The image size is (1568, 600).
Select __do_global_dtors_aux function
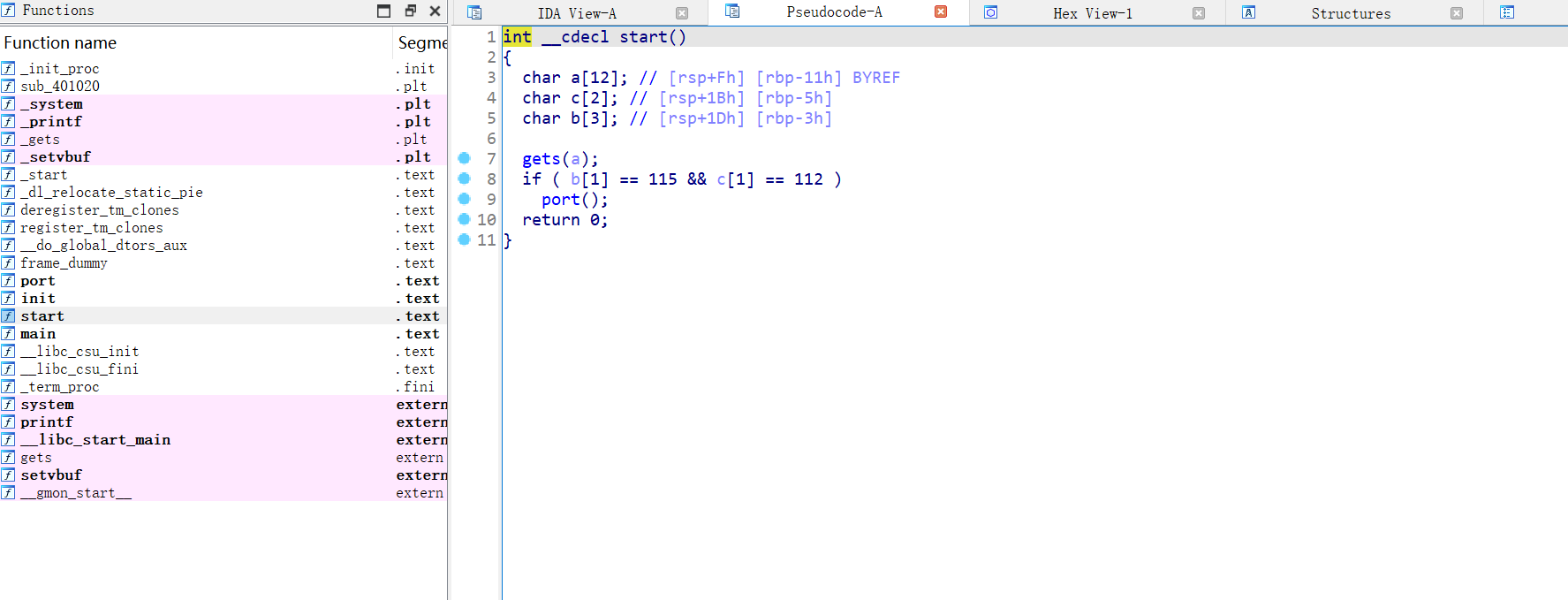coord(223,245)
